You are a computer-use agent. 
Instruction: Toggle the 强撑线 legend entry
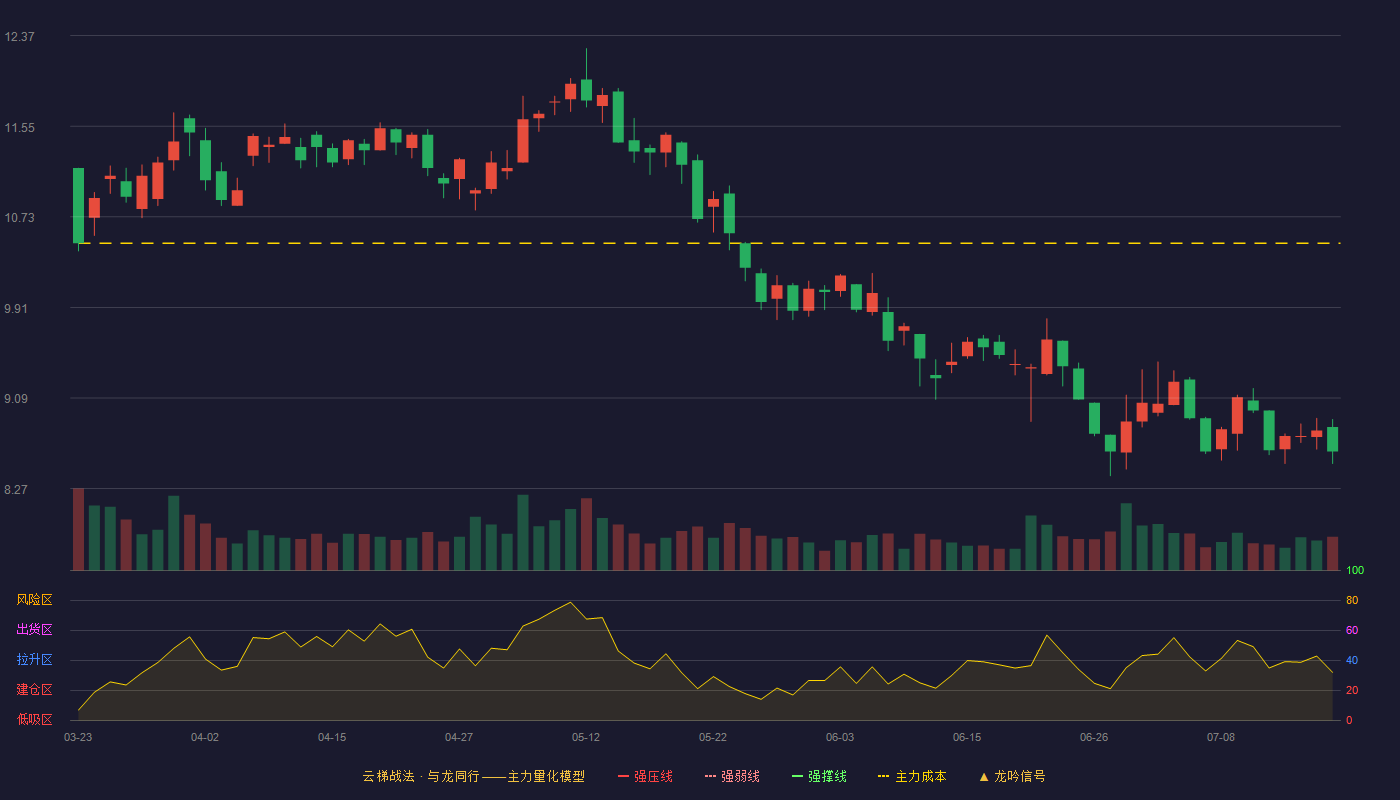coord(819,776)
